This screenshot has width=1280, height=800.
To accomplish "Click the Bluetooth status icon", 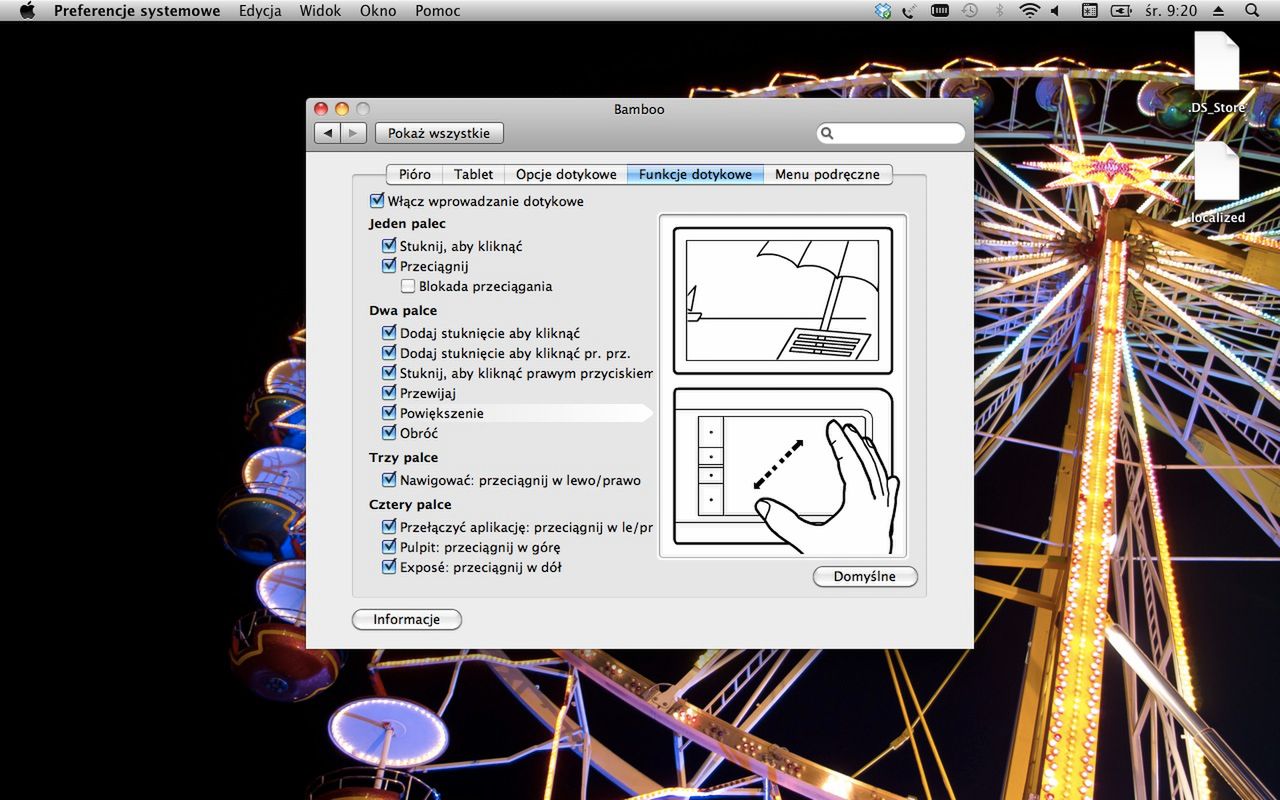I will click(x=998, y=11).
